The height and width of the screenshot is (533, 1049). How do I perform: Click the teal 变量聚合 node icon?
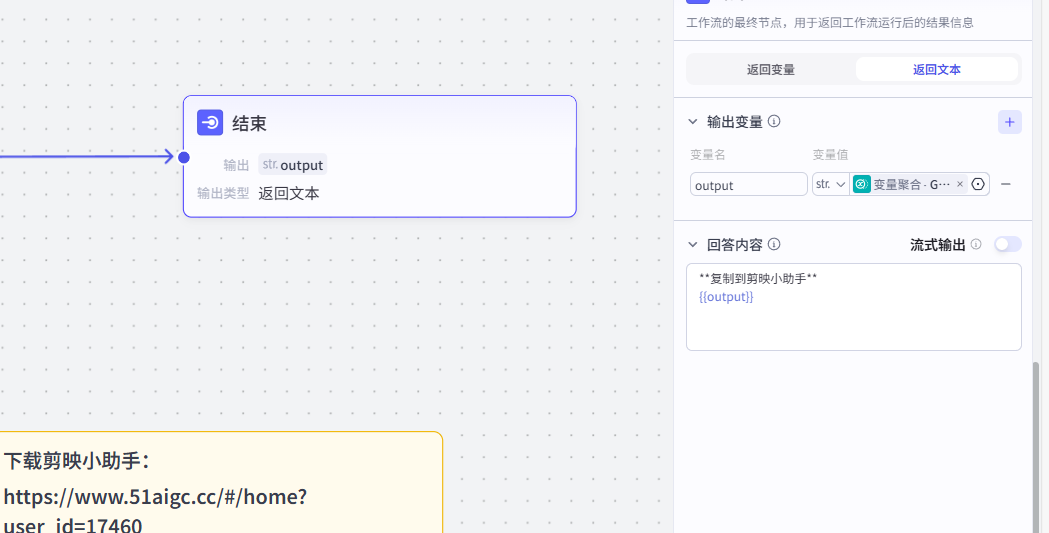coord(862,184)
